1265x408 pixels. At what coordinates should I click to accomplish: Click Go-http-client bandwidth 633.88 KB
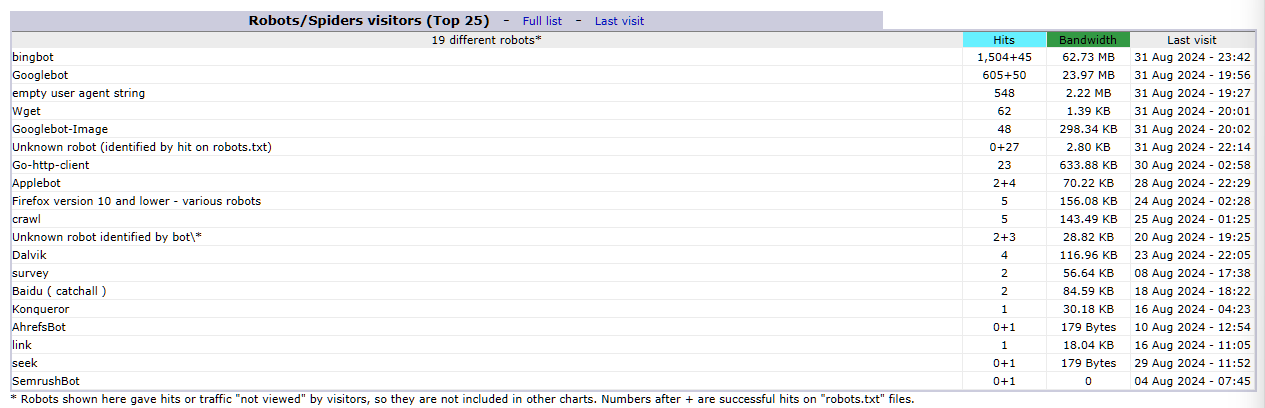pos(1088,165)
